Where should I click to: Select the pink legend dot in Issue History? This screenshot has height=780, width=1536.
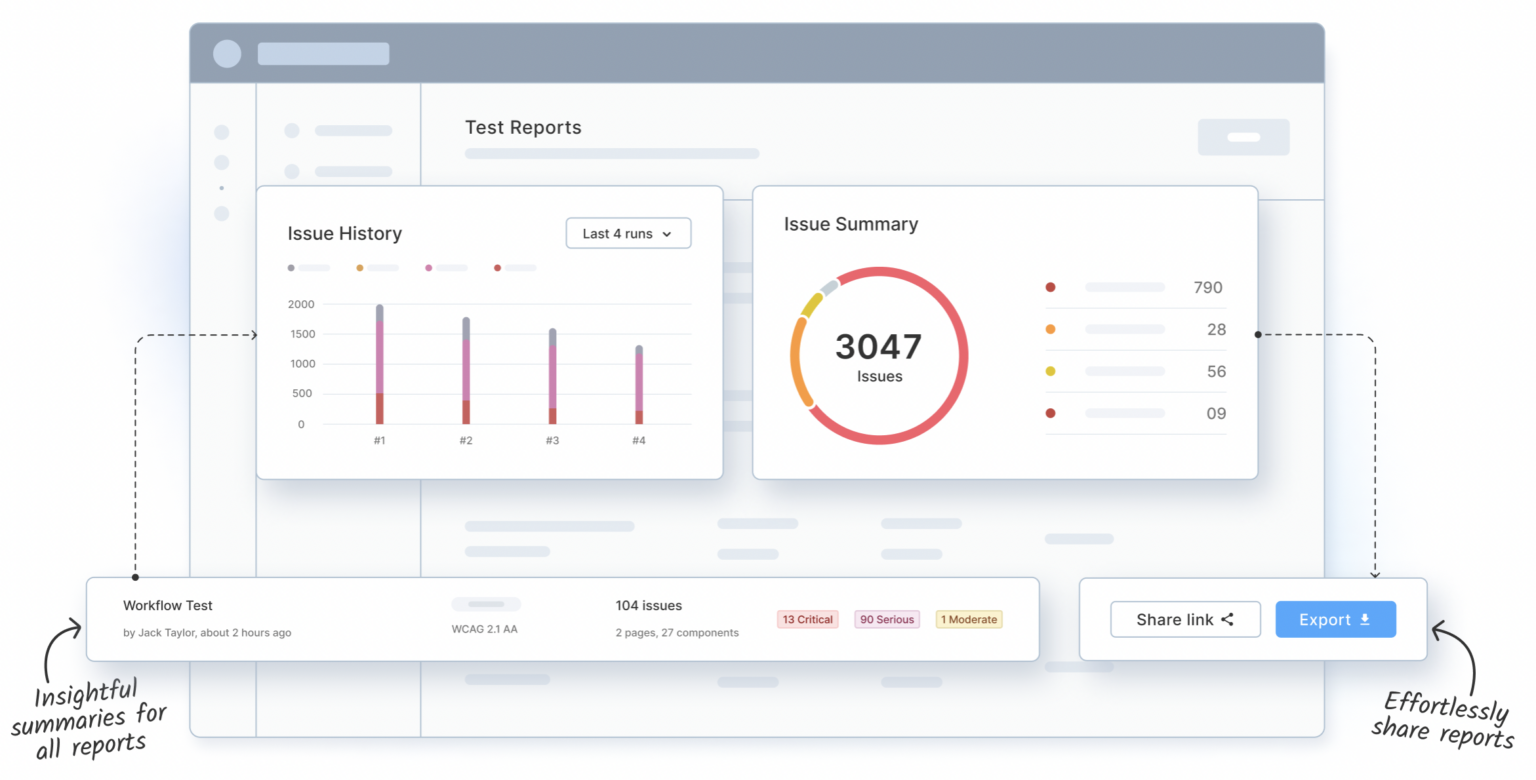[429, 268]
